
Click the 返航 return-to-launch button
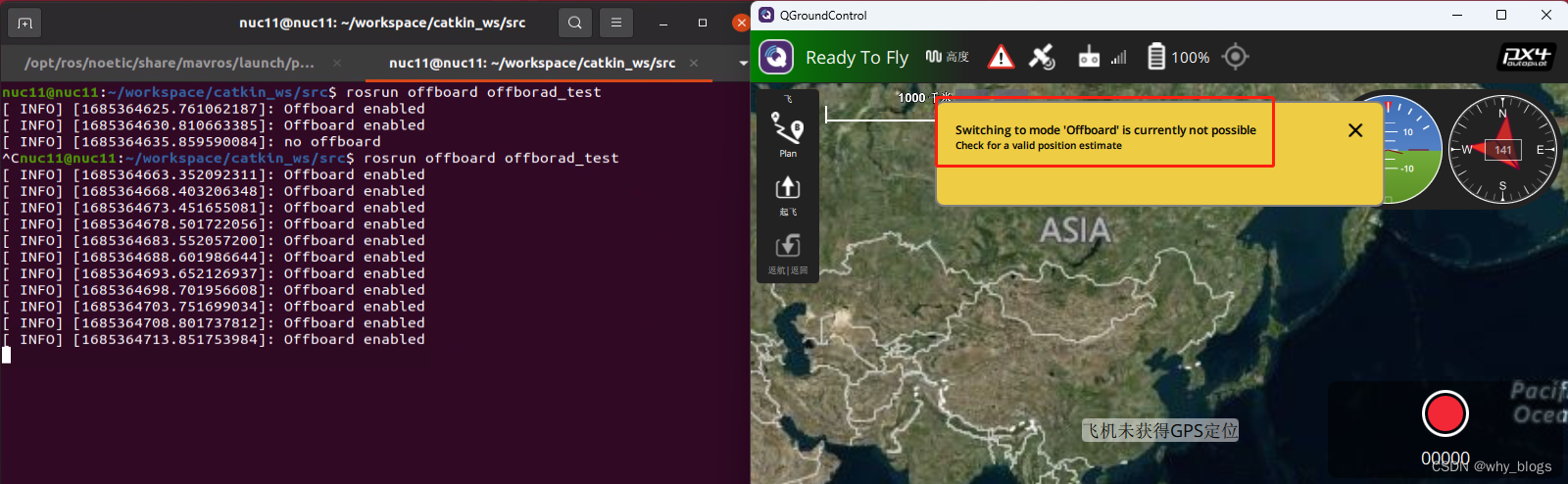[788, 255]
